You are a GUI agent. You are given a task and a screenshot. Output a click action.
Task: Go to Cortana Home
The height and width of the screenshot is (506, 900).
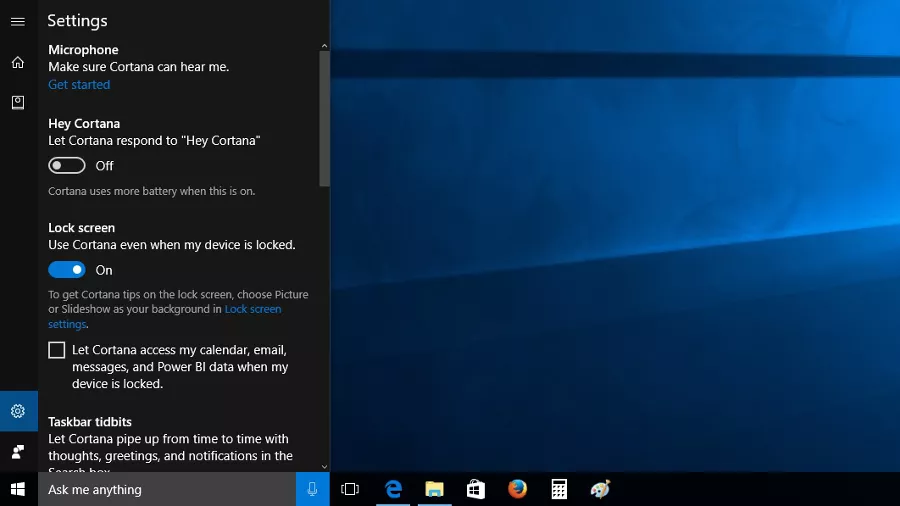pyautogui.click(x=18, y=62)
